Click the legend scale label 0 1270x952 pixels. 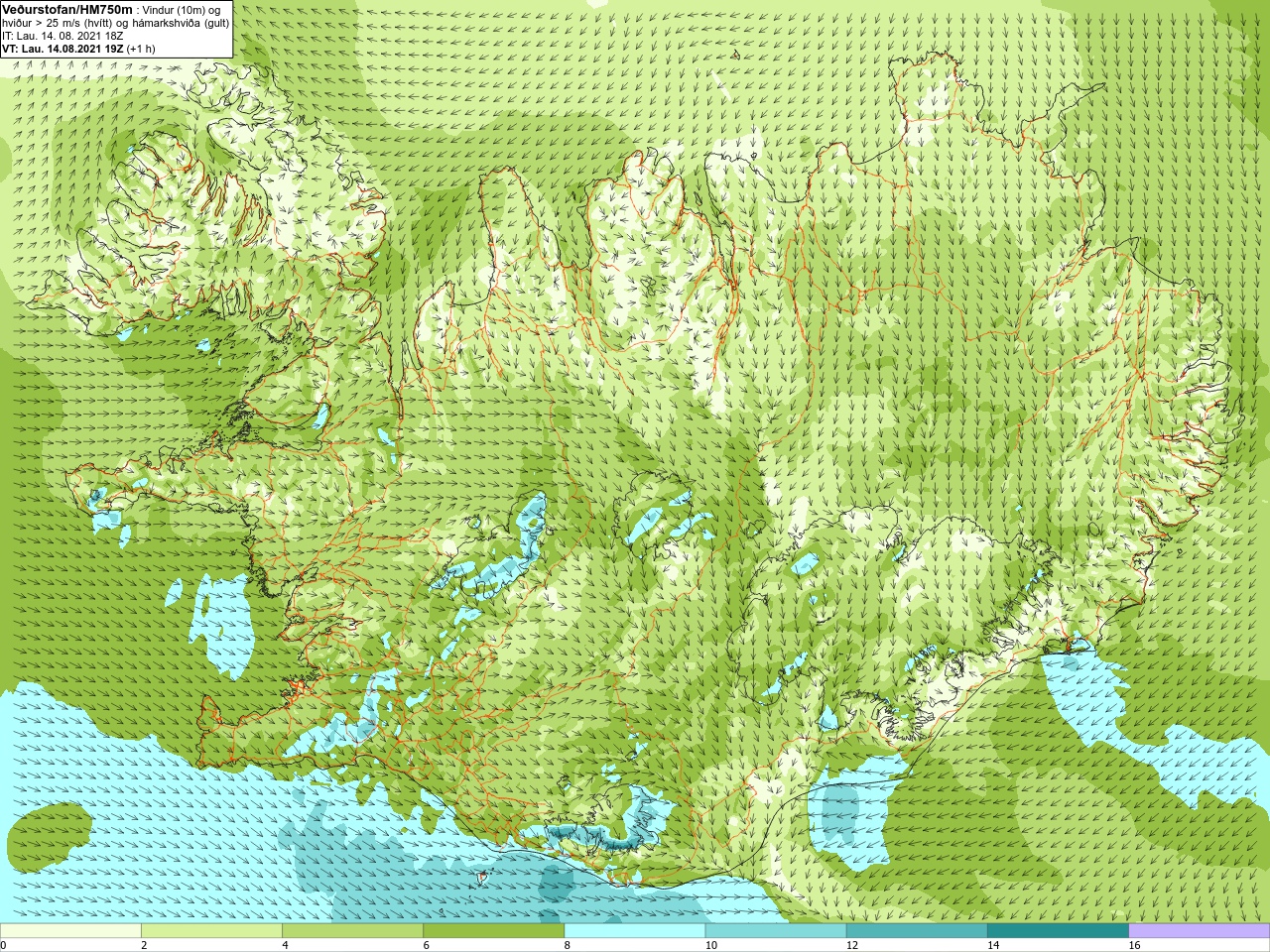(x=4, y=945)
